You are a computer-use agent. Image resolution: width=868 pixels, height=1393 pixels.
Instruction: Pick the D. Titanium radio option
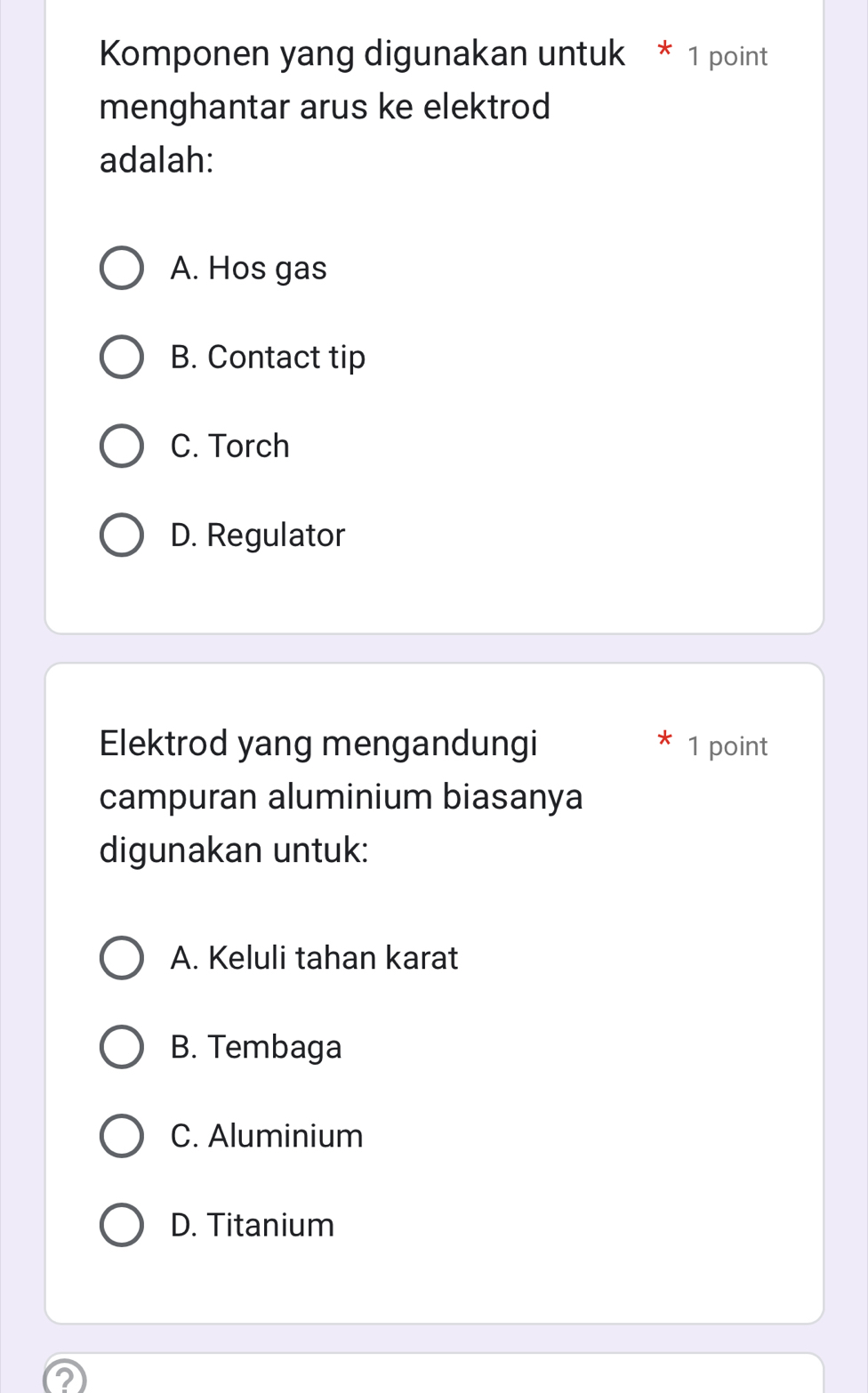[121, 1225]
